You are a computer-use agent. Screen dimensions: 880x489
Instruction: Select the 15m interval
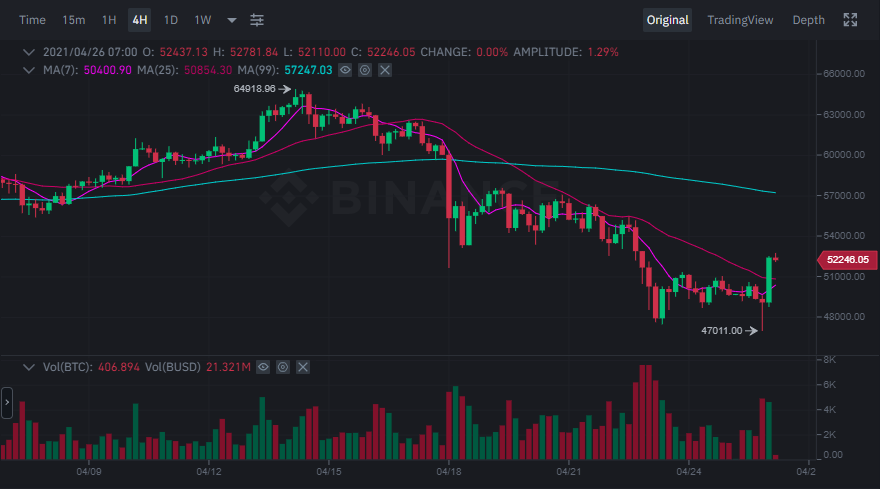click(73, 20)
